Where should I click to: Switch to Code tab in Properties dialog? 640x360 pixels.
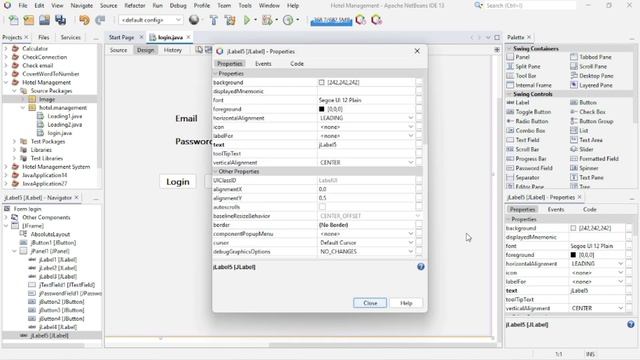pyautogui.click(x=297, y=64)
